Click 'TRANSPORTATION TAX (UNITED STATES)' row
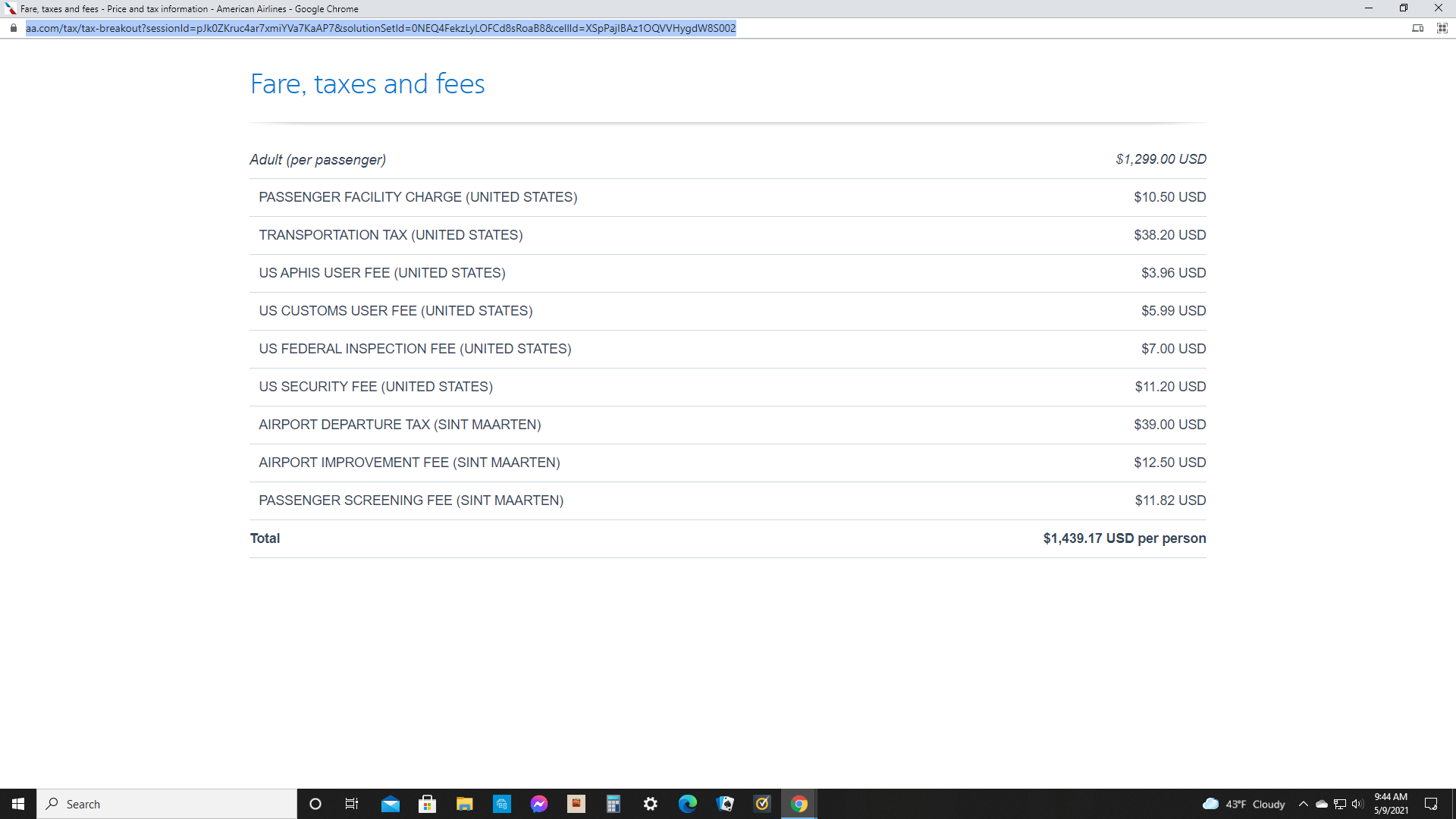Viewport: 1456px width, 819px height. [728, 235]
